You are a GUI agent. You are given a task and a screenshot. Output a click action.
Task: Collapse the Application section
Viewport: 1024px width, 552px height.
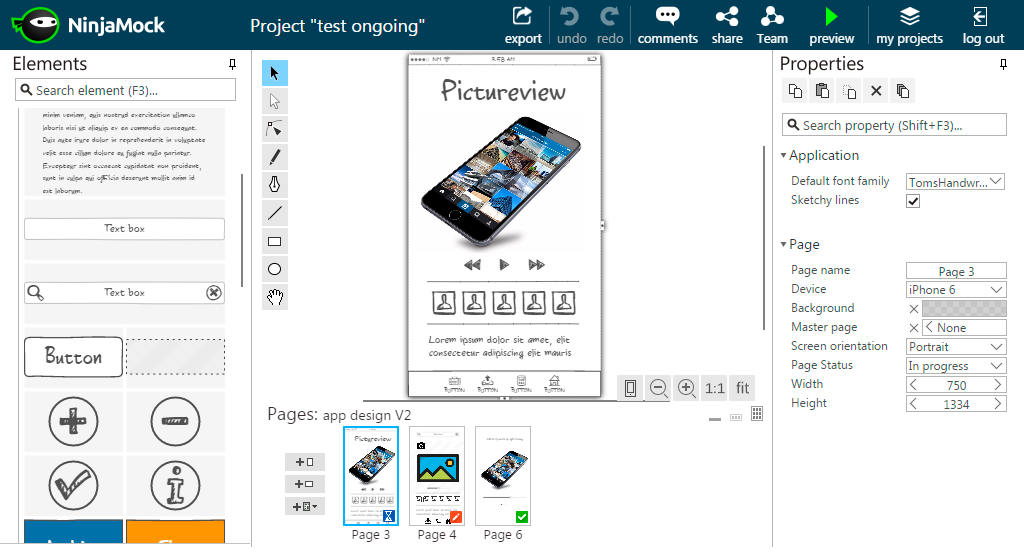pos(784,155)
